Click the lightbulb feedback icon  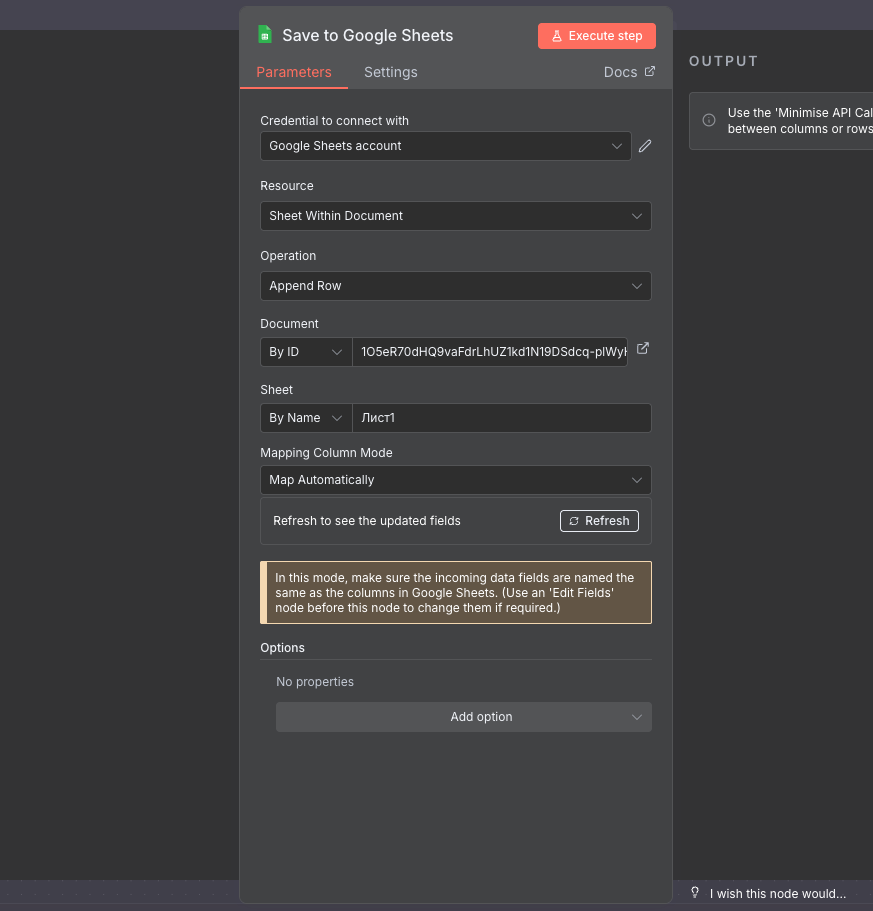click(x=695, y=892)
